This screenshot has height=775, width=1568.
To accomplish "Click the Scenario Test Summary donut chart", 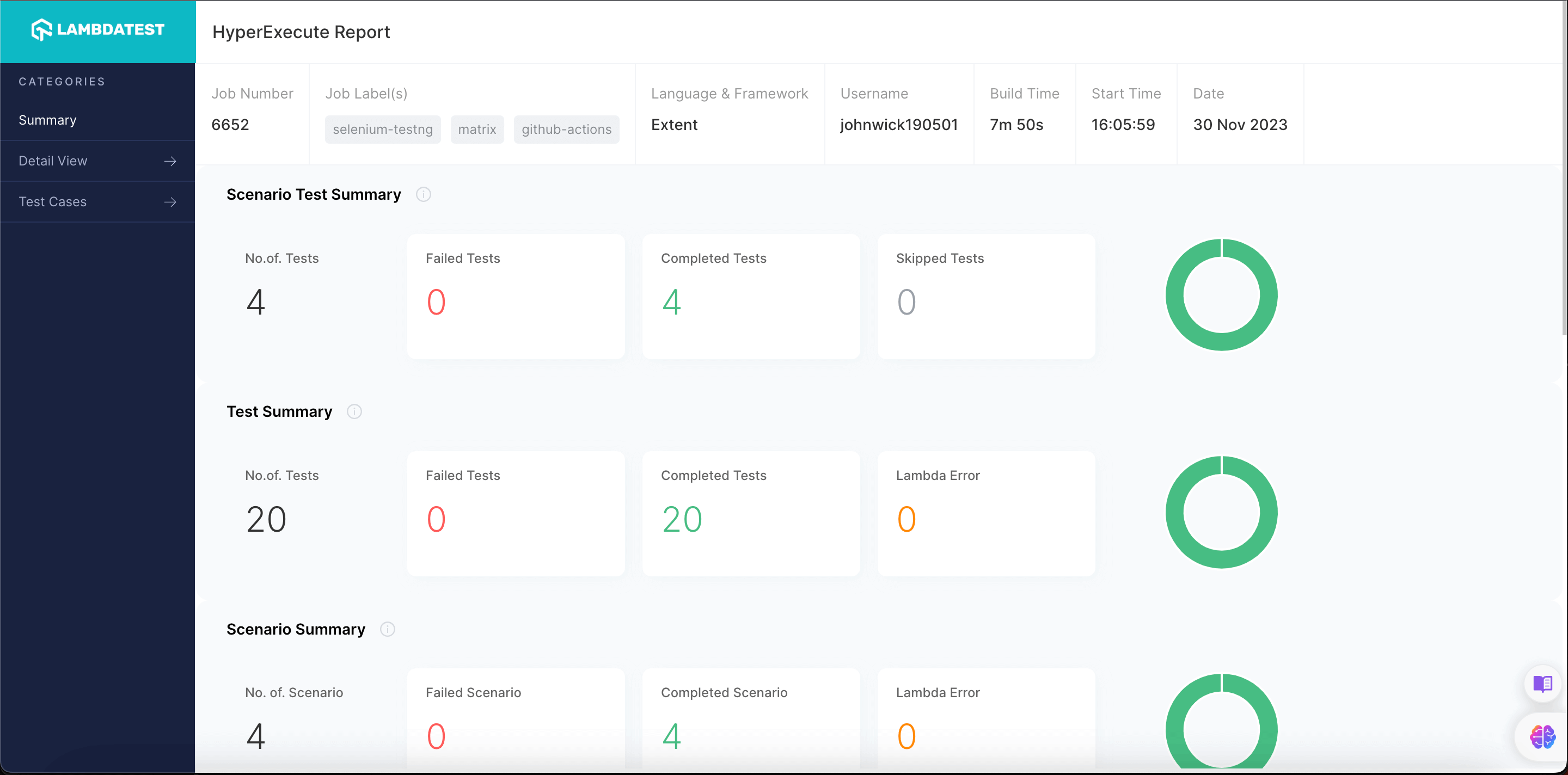I will tap(1221, 295).
